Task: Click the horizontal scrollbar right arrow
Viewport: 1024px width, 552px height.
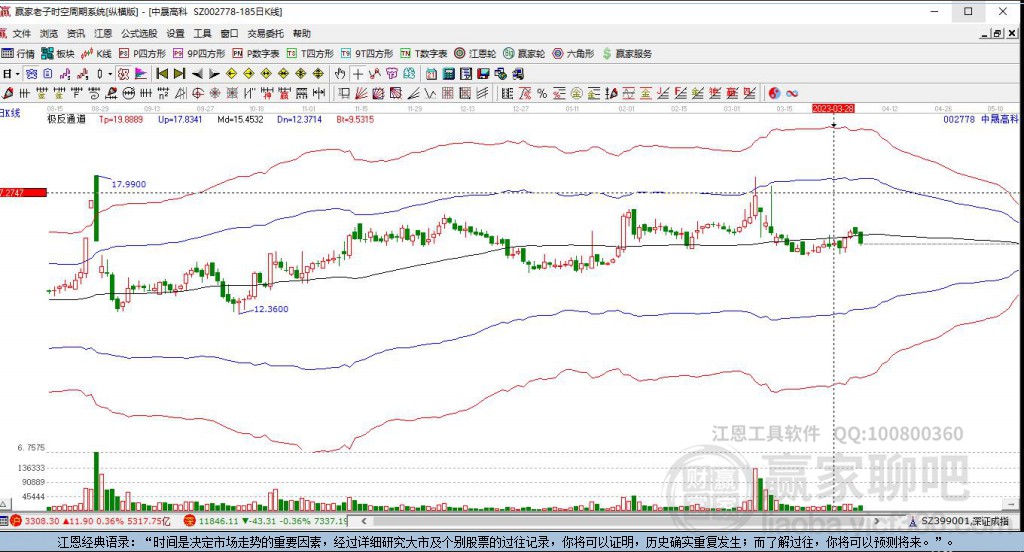Action: point(877,521)
